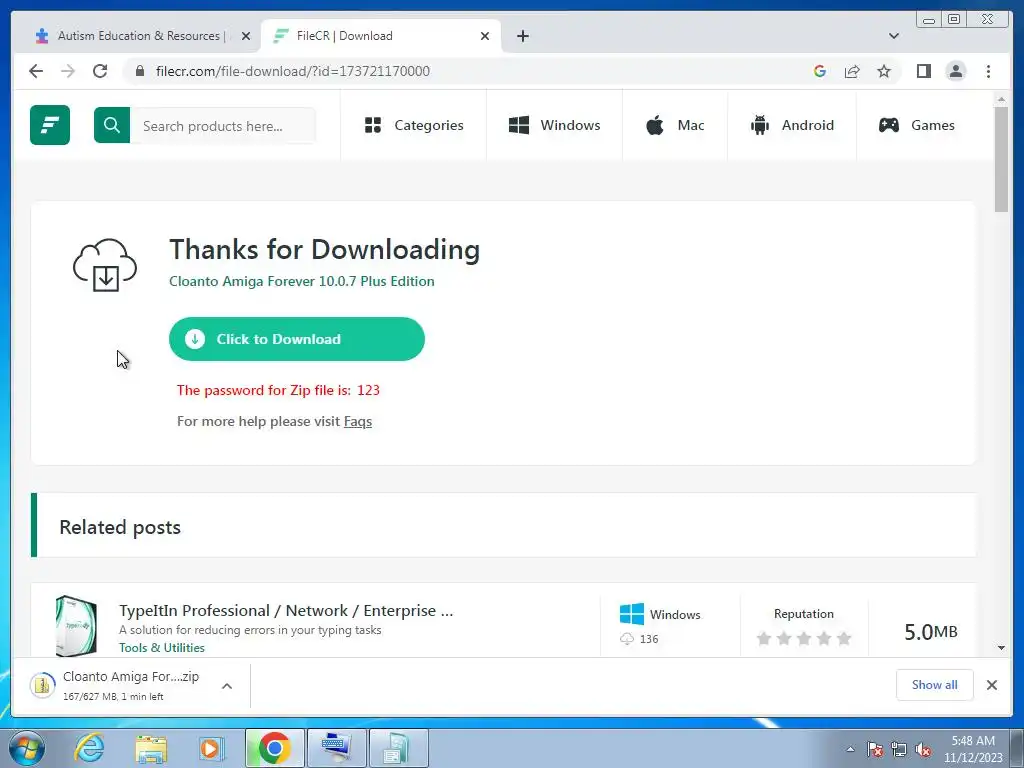1024x768 pixels.
Task: Focus the Search products field
Action: point(223,125)
